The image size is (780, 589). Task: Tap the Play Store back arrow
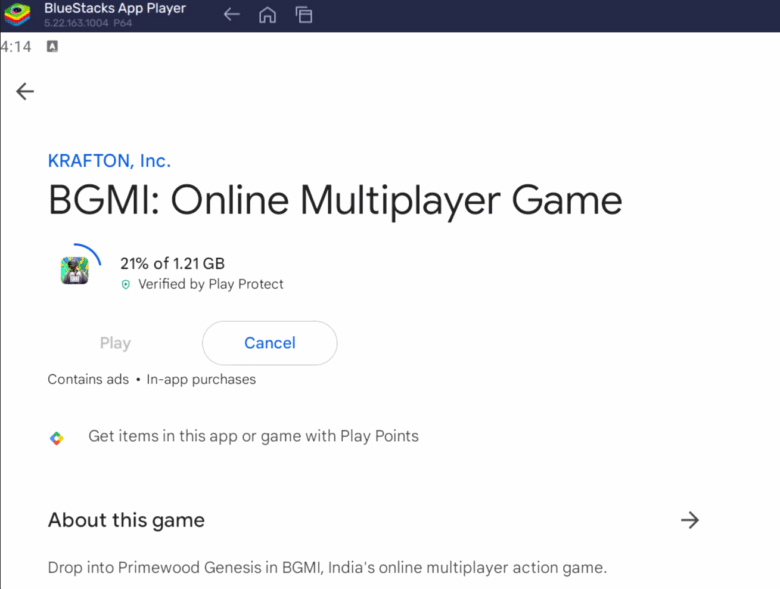[25, 91]
